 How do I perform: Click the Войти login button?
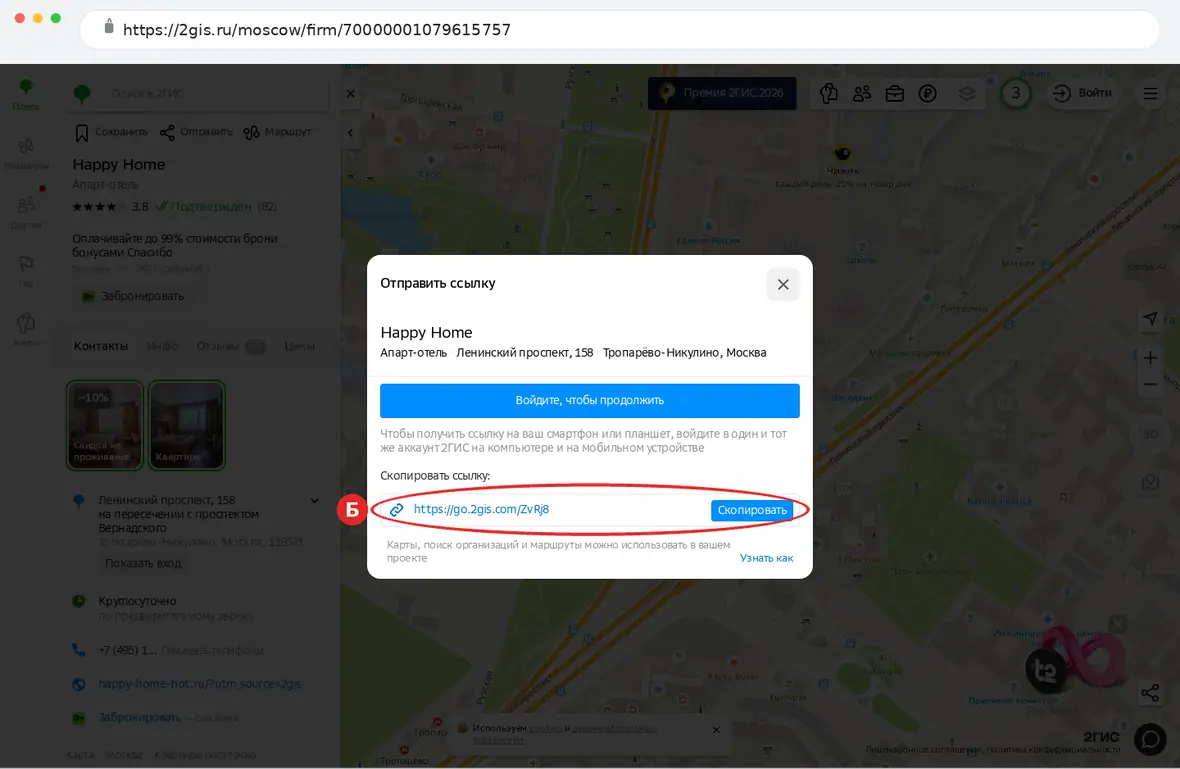(1083, 93)
